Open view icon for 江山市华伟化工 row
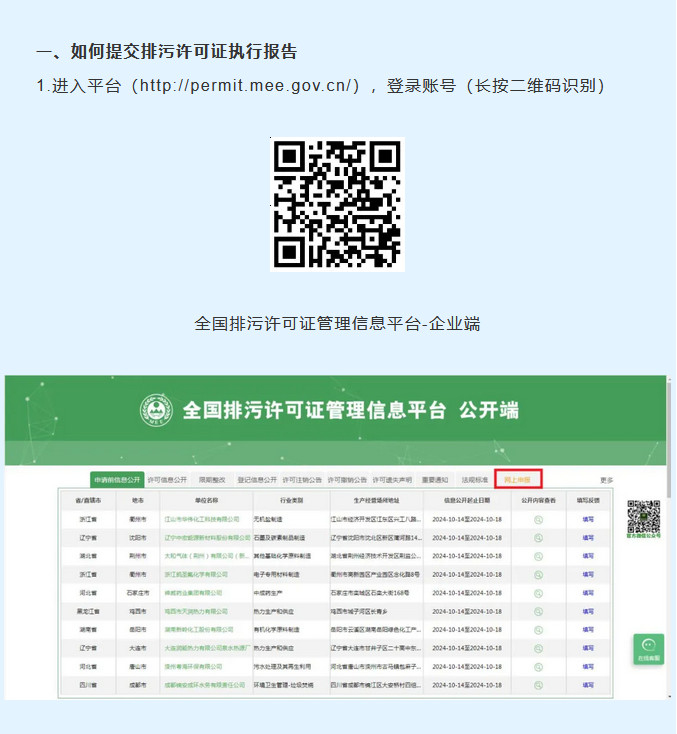The width and height of the screenshot is (677, 734). coord(538,520)
